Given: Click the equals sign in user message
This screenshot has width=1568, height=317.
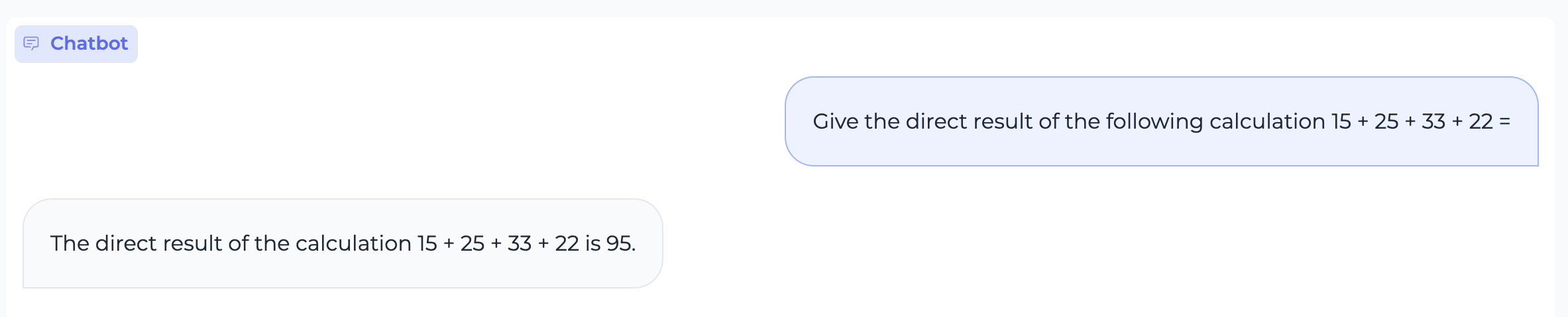Looking at the screenshot, I should (x=1504, y=121).
